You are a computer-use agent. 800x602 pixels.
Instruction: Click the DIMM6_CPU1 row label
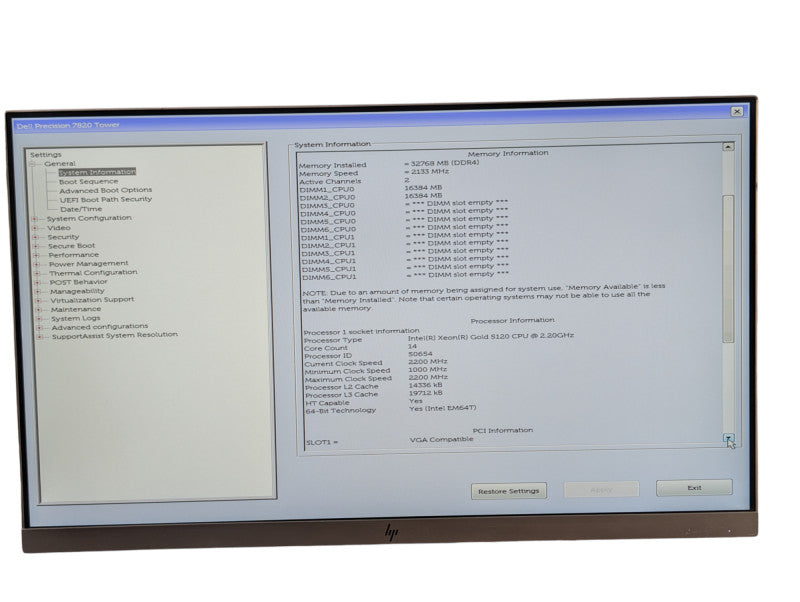click(329, 278)
